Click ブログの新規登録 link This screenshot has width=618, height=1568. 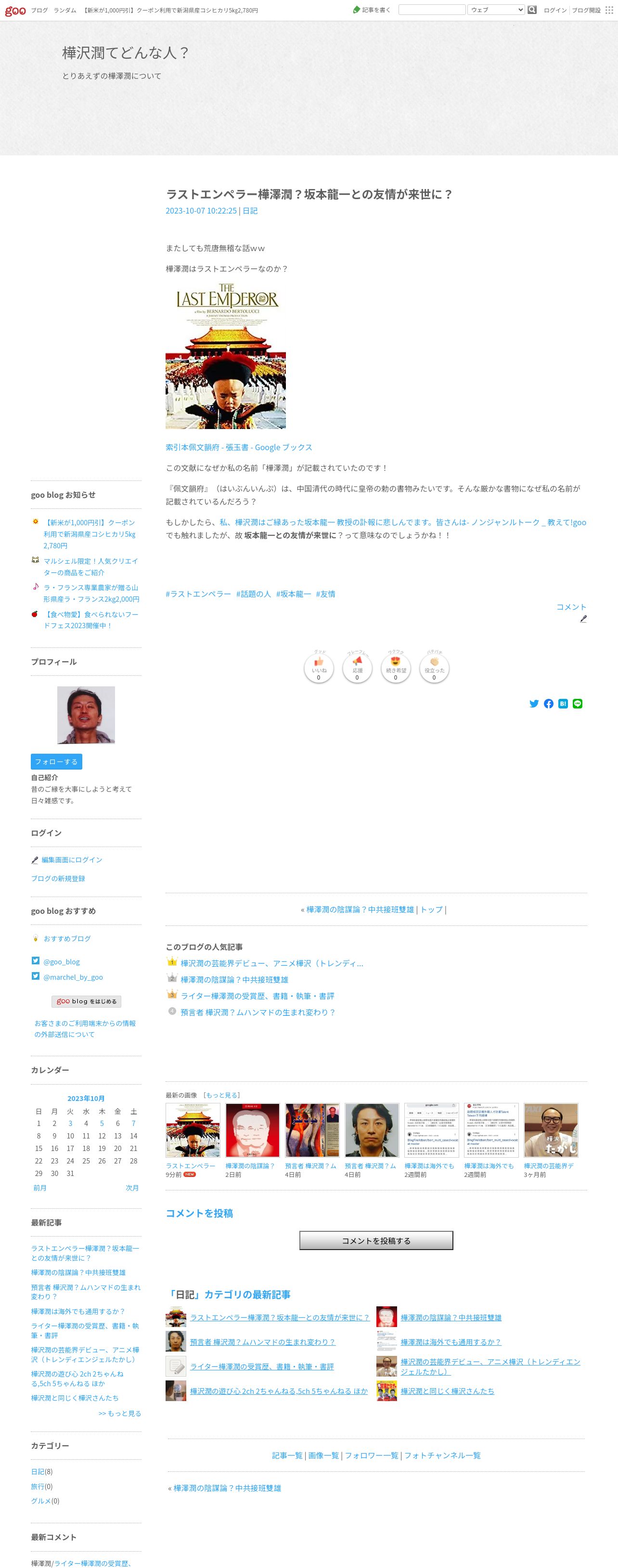tap(58, 878)
